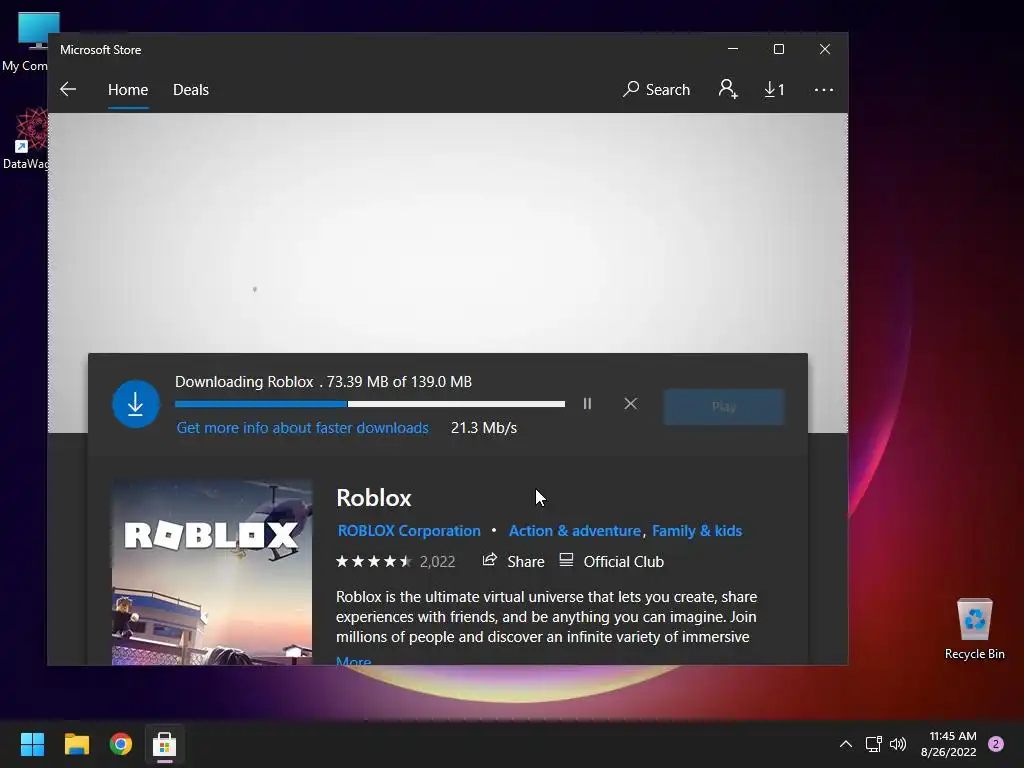Click the greyed-out Play button
Viewport: 1024px width, 768px height.
[724, 407]
